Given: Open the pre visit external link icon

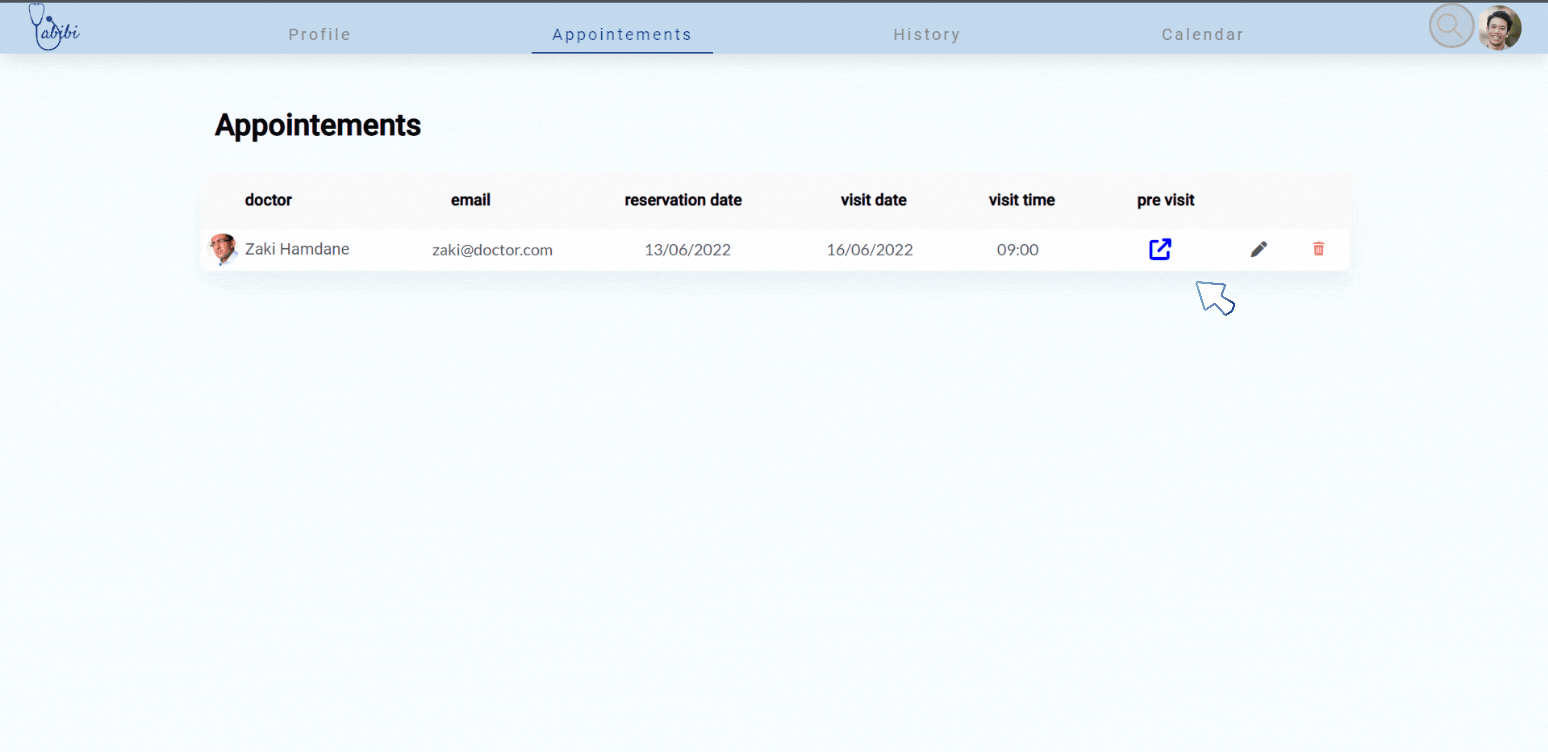Looking at the screenshot, I should 1159,249.
